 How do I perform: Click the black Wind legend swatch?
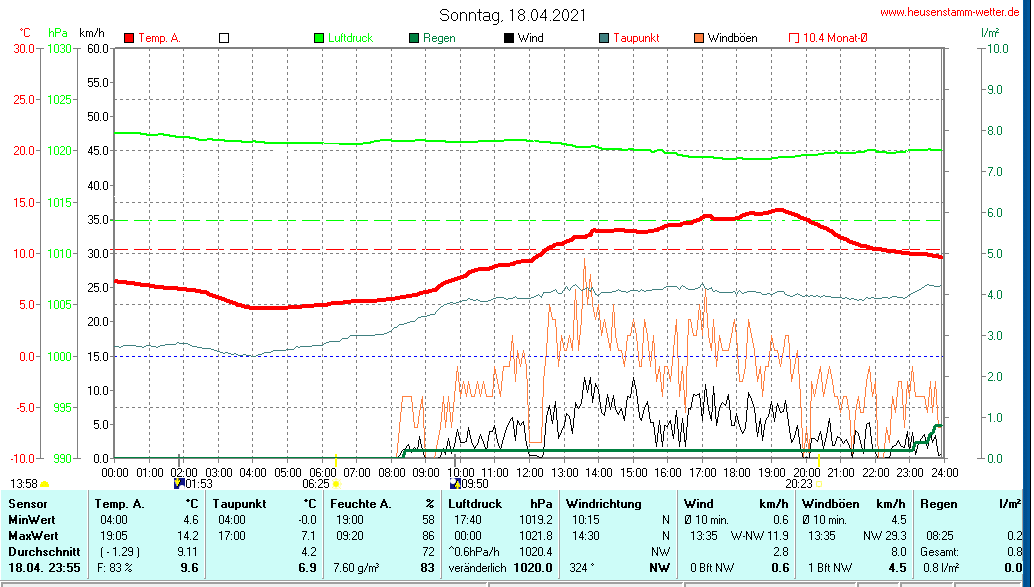tap(509, 38)
